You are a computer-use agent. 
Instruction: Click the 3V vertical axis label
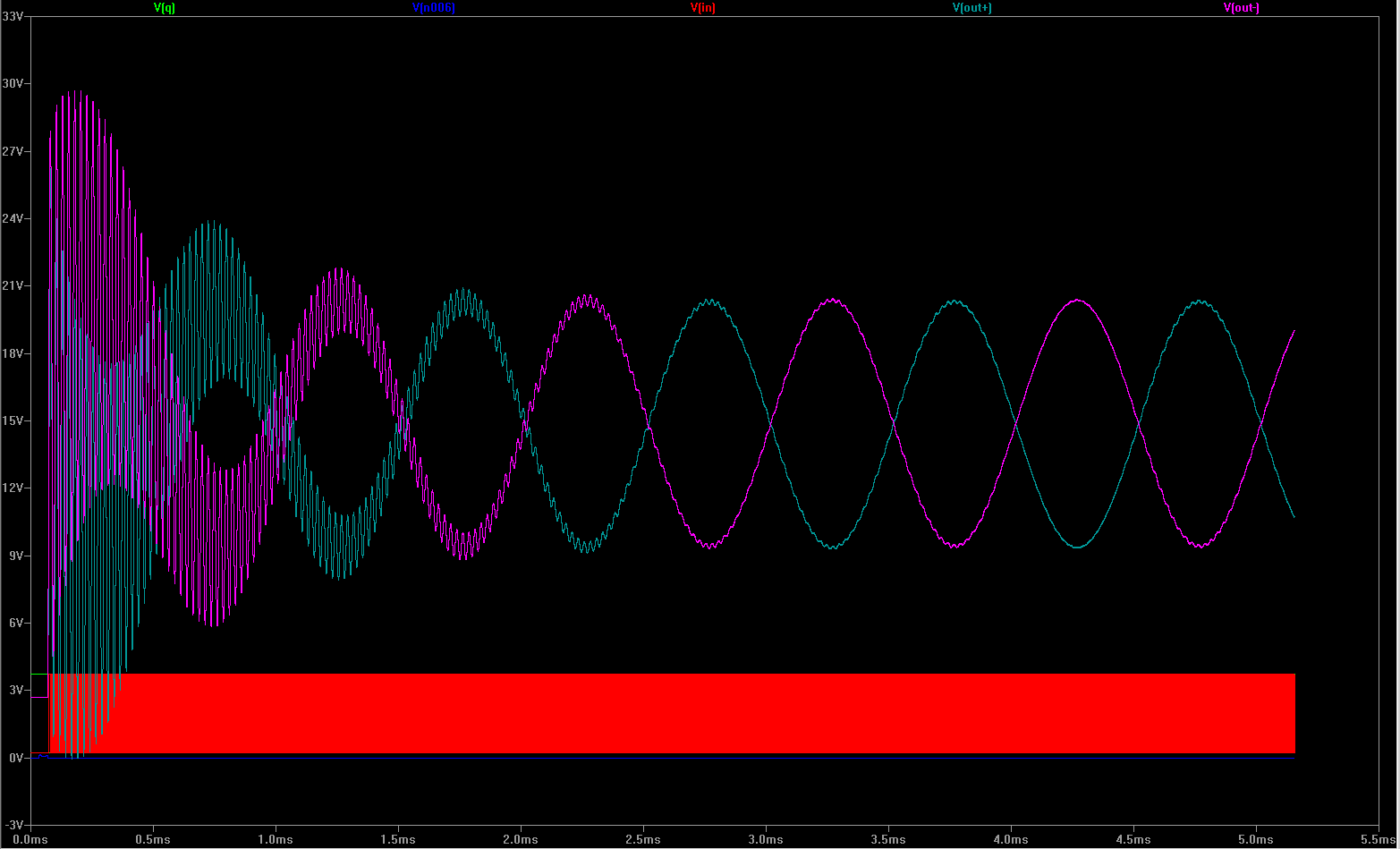pyautogui.click(x=16, y=690)
